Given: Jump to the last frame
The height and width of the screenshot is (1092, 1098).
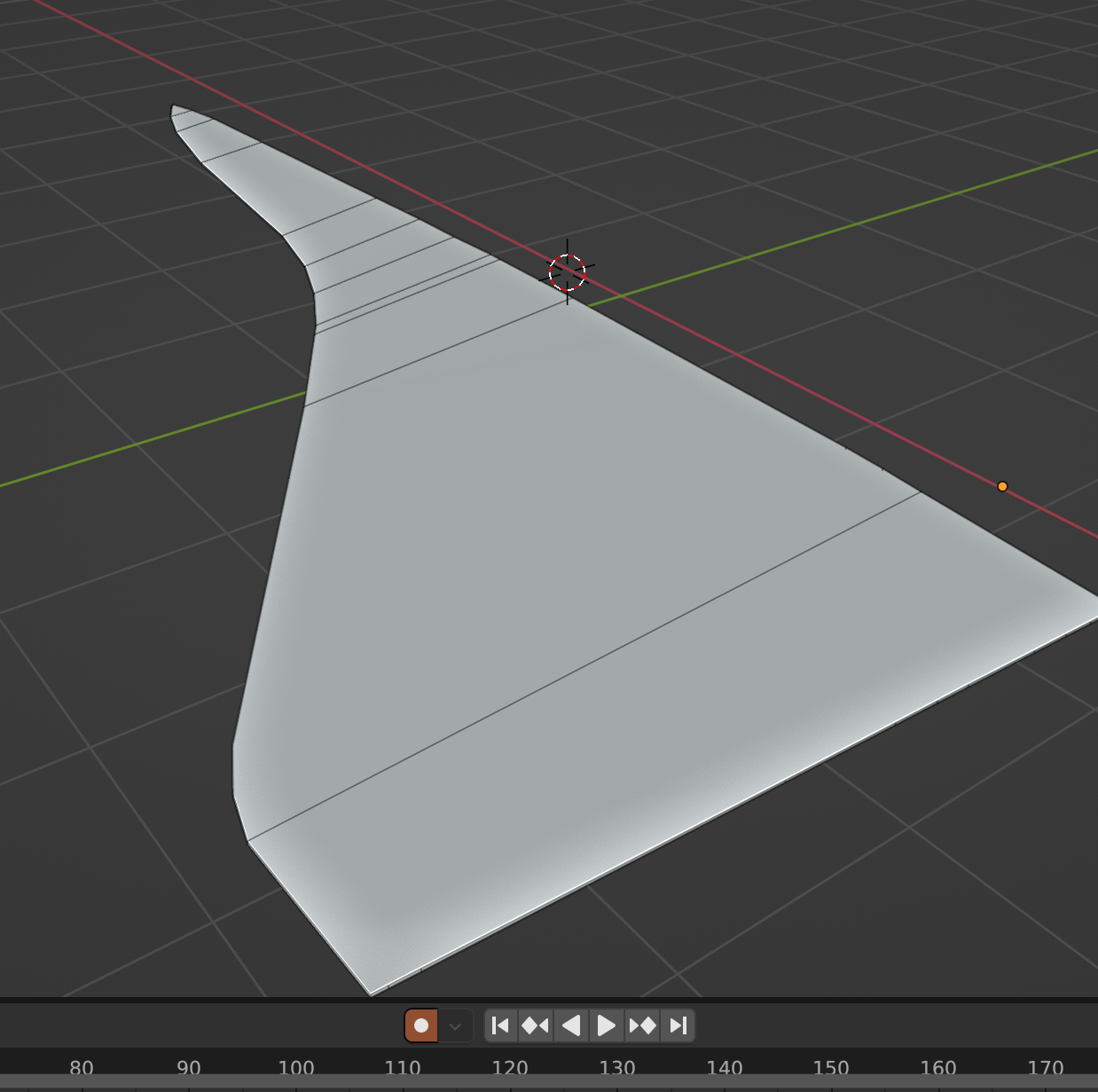Looking at the screenshot, I should pyautogui.click(x=678, y=1025).
